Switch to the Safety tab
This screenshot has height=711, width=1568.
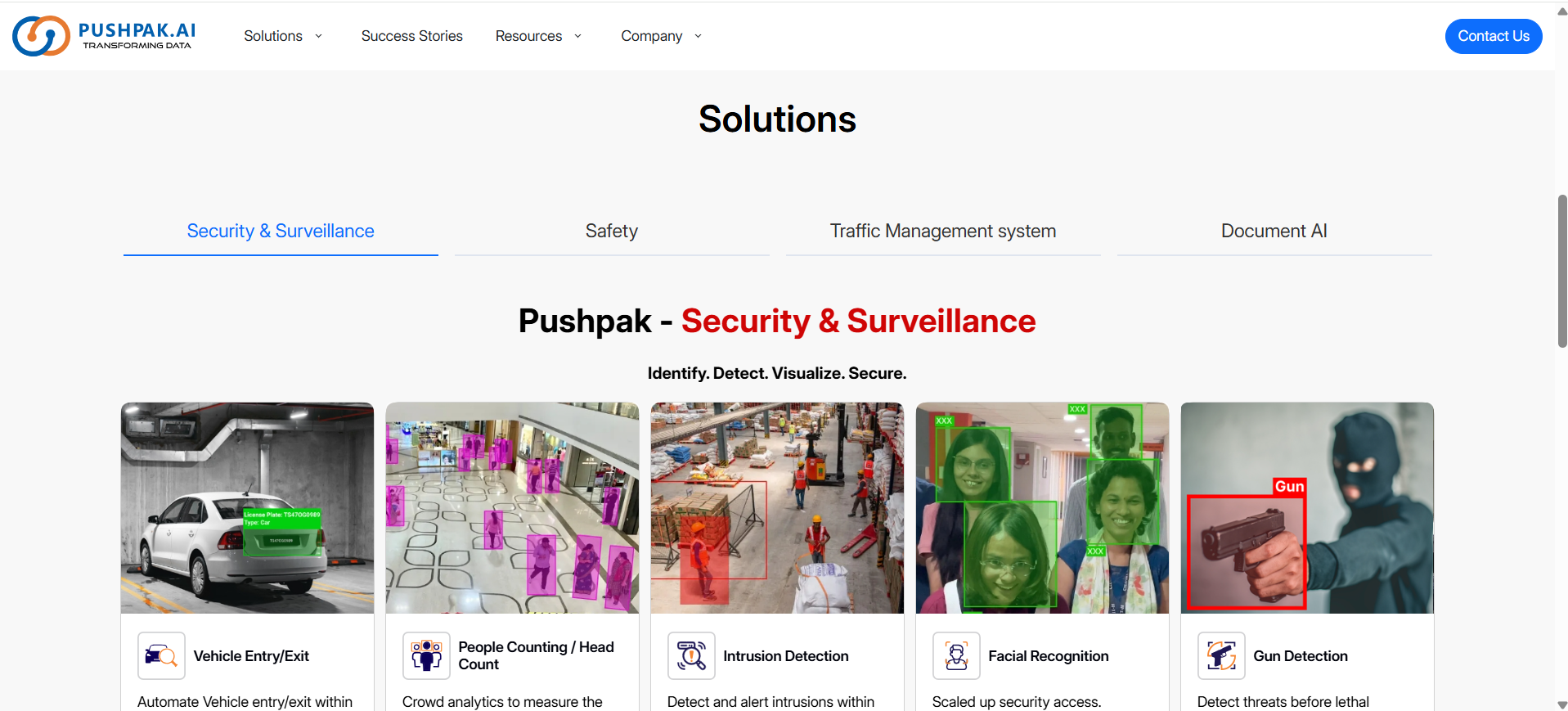(x=612, y=232)
